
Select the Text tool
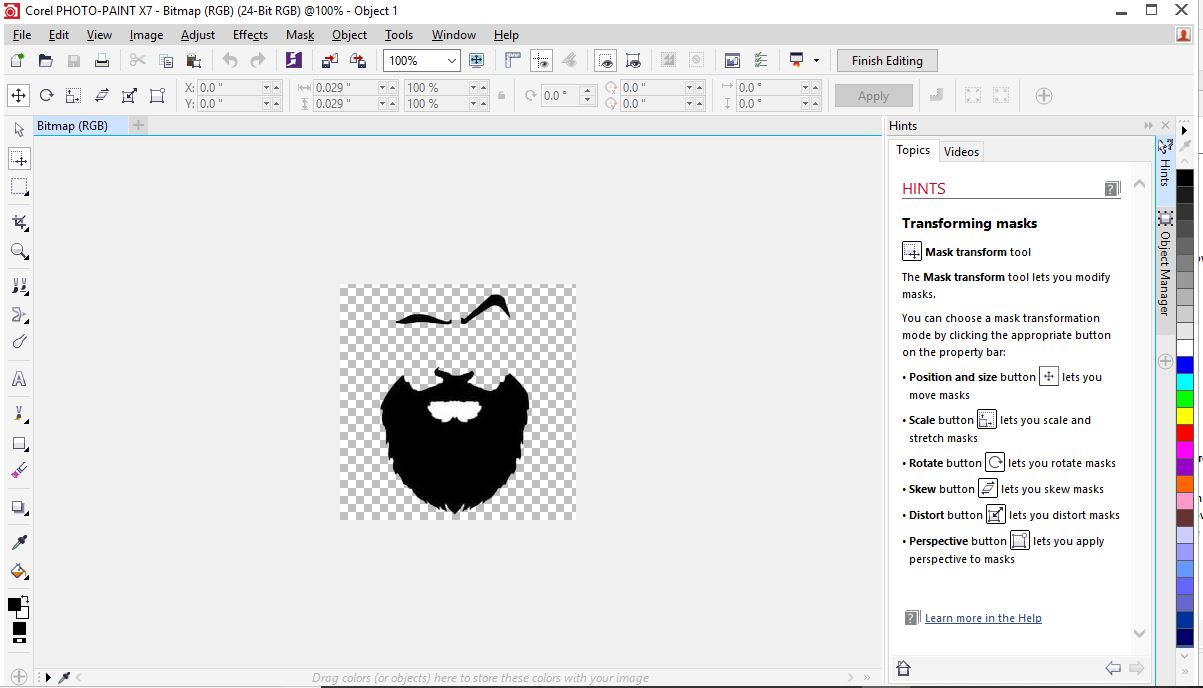coord(19,379)
